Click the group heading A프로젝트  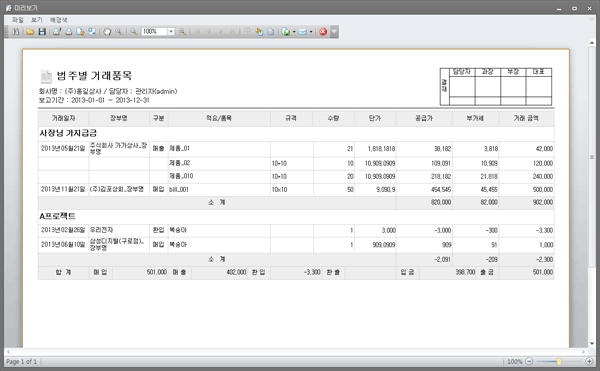[57, 216]
